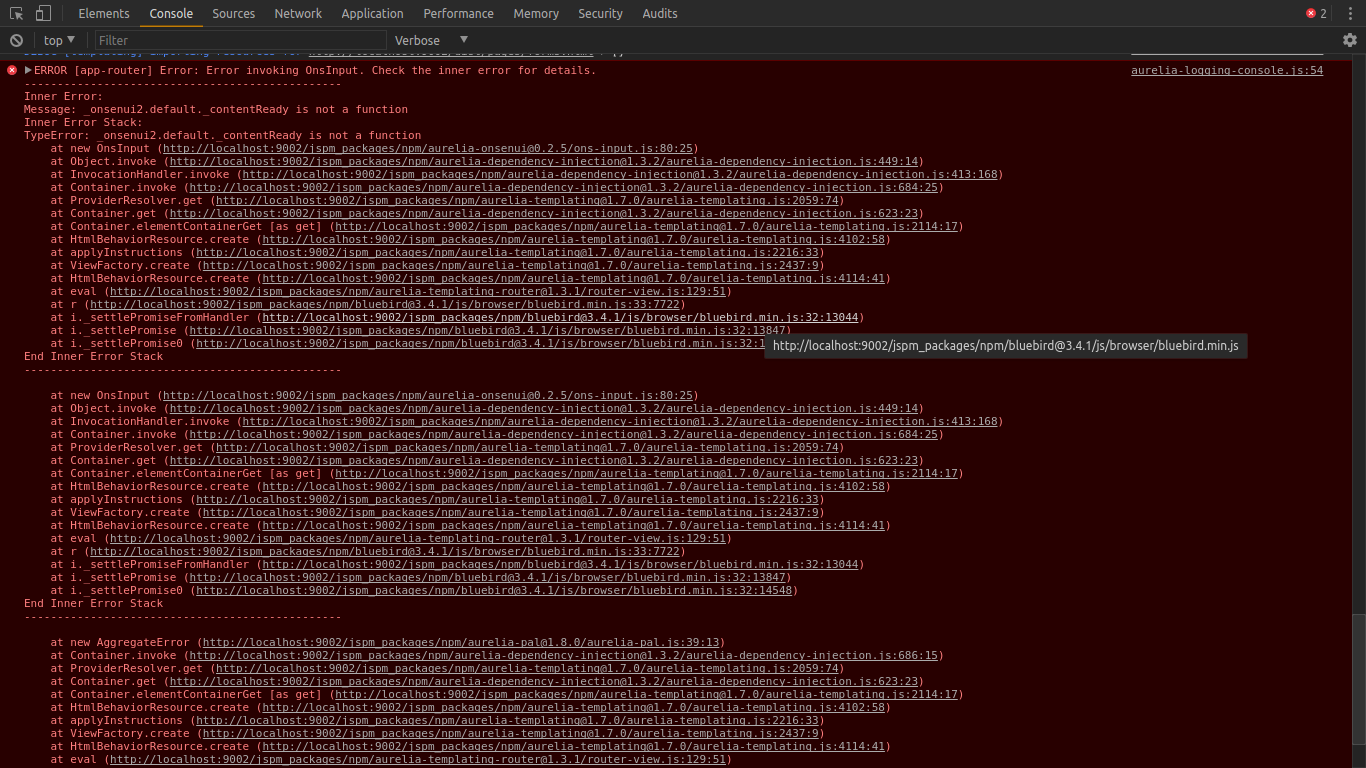Click the red error count badge showing 2
Viewport: 1366px width, 768px height.
(x=1315, y=13)
